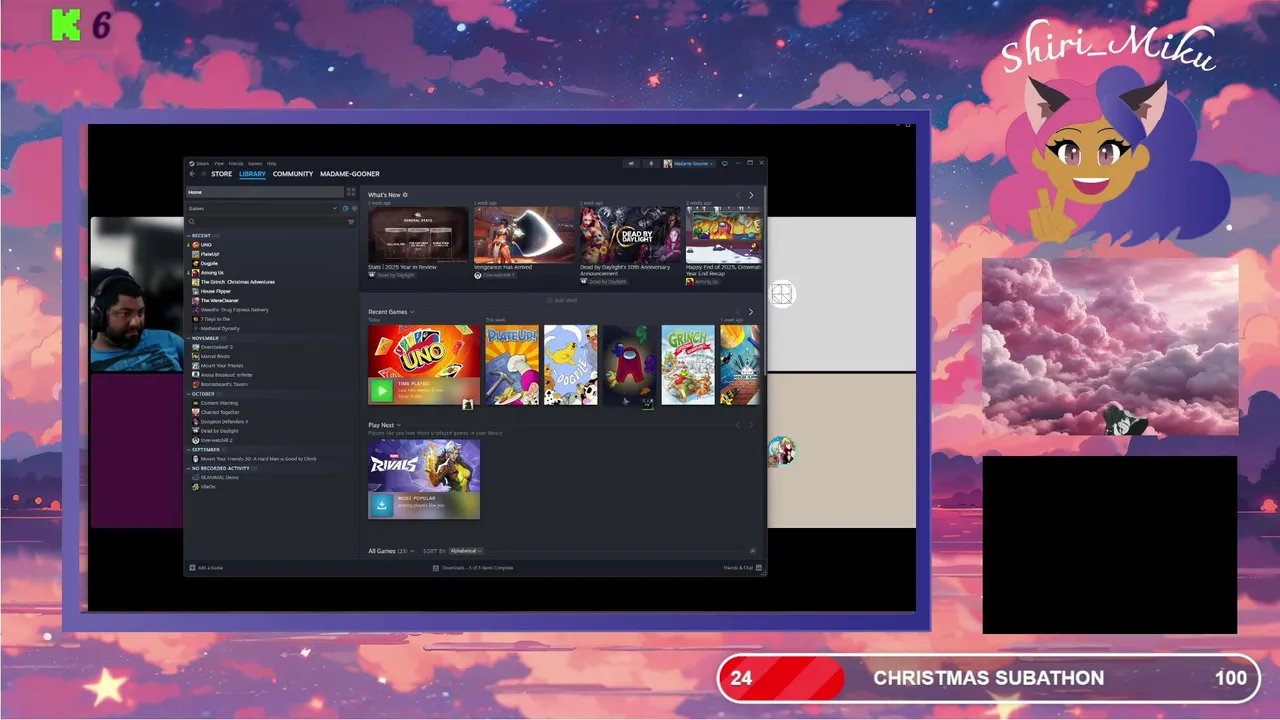Click the scroll-to-top button beside All Games
The height and width of the screenshot is (720, 1280).
pyautogui.click(x=753, y=551)
